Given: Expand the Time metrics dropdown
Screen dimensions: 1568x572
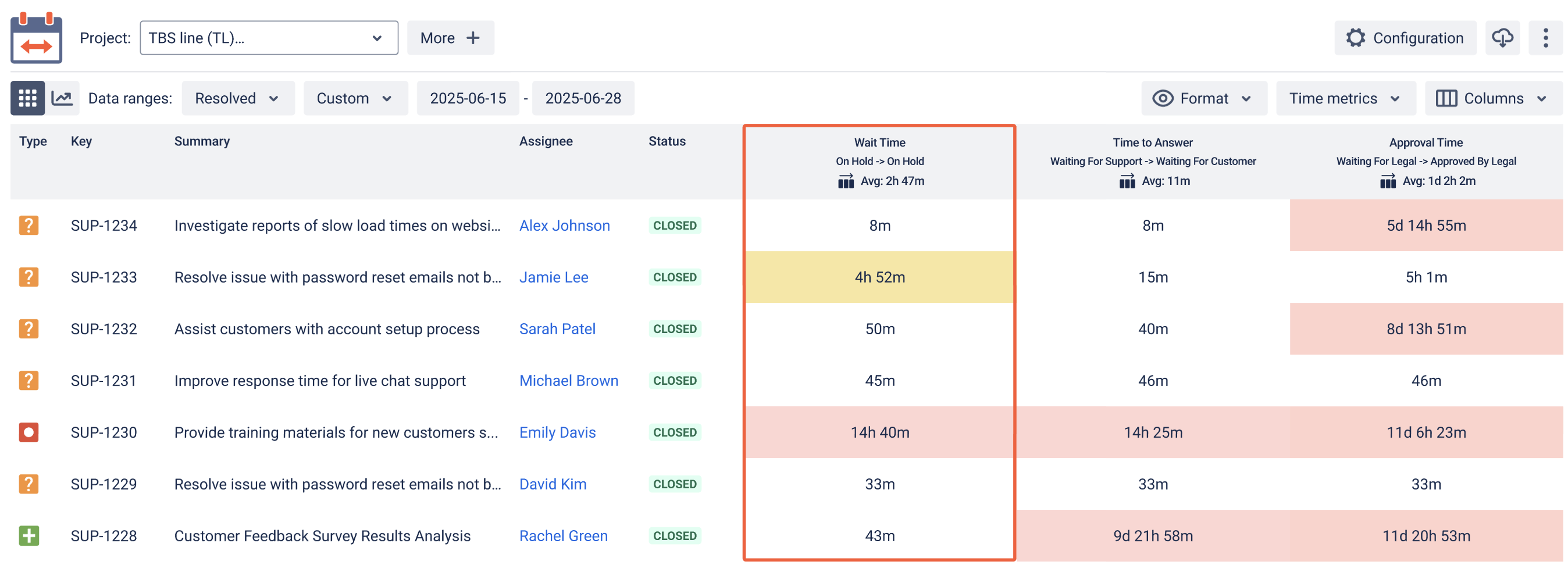Looking at the screenshot, I should click(1346, 98).
